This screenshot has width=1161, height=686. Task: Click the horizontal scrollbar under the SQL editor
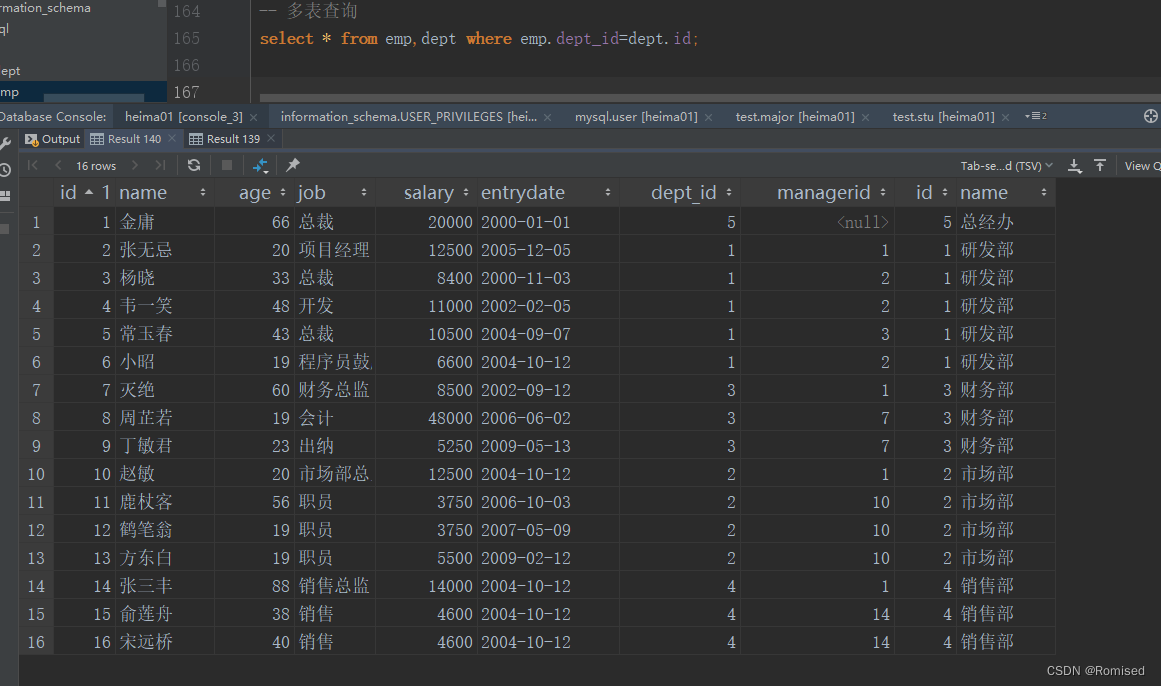pos(709,98)
